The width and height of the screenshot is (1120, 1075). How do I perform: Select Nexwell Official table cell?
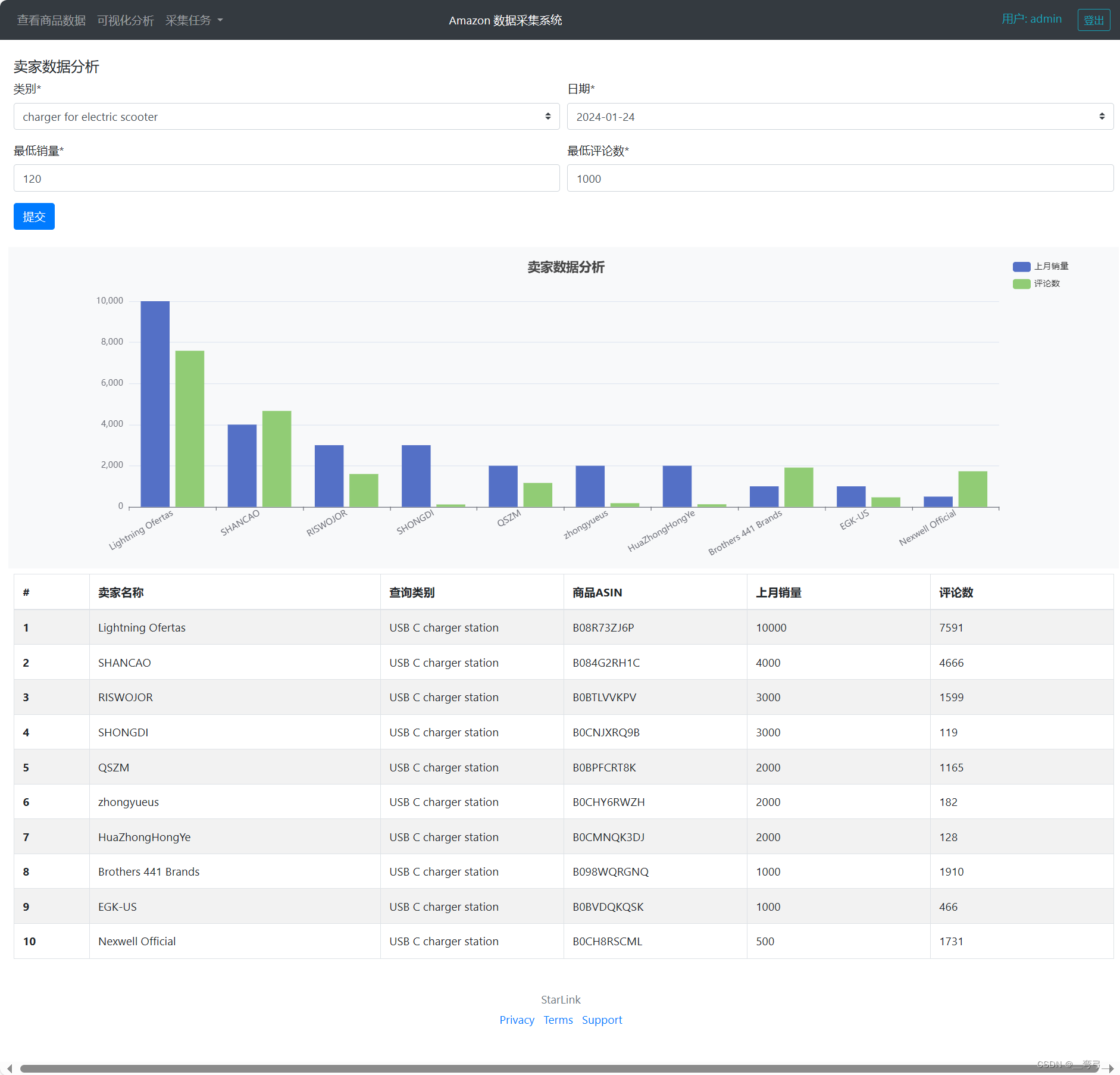pyautogui.click(x=234, y=941)
